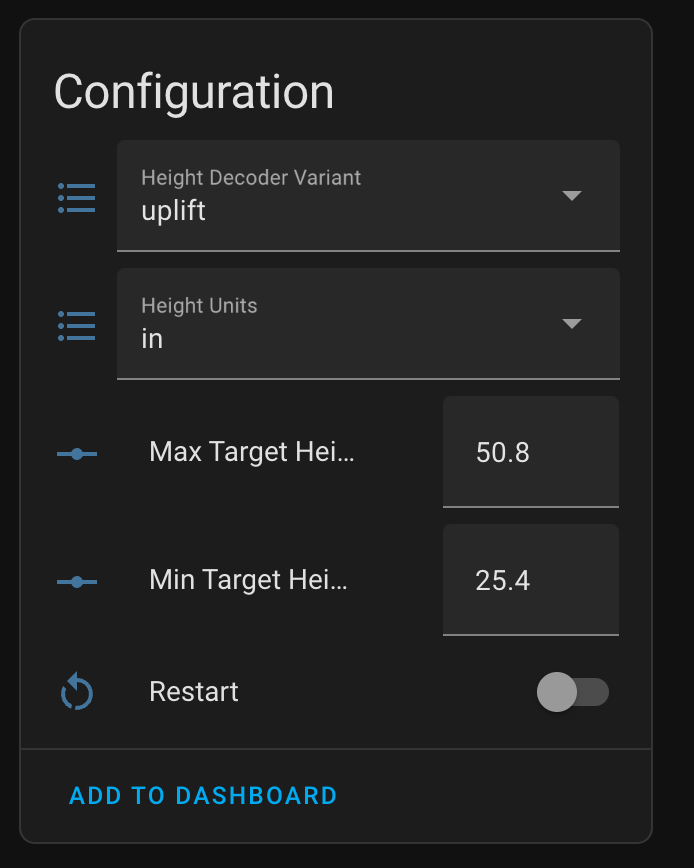Open the Height Units dropdown
This screenshot has width=694, height=868.
click(x=368, y=324)
